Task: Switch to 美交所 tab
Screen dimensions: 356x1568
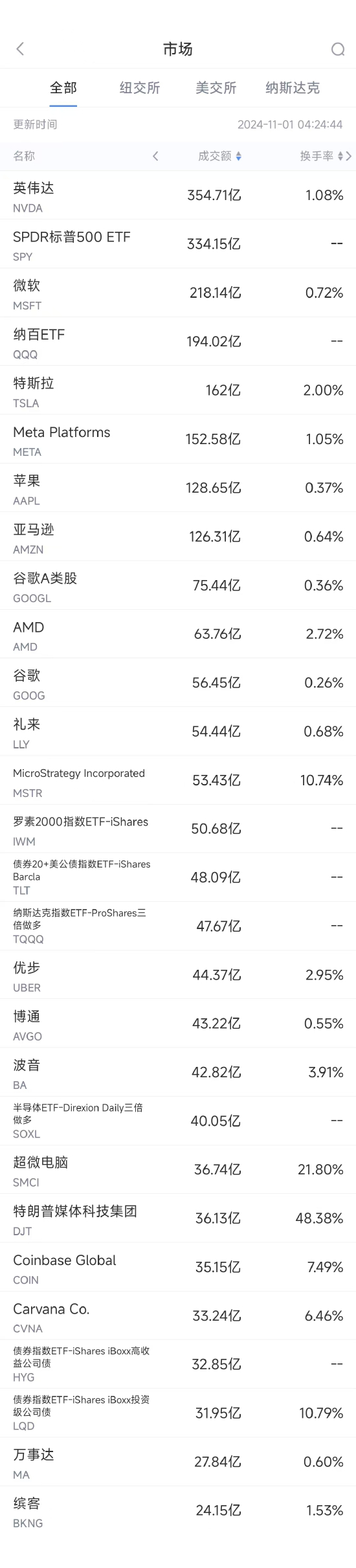Action: click(x=216, y=88)
